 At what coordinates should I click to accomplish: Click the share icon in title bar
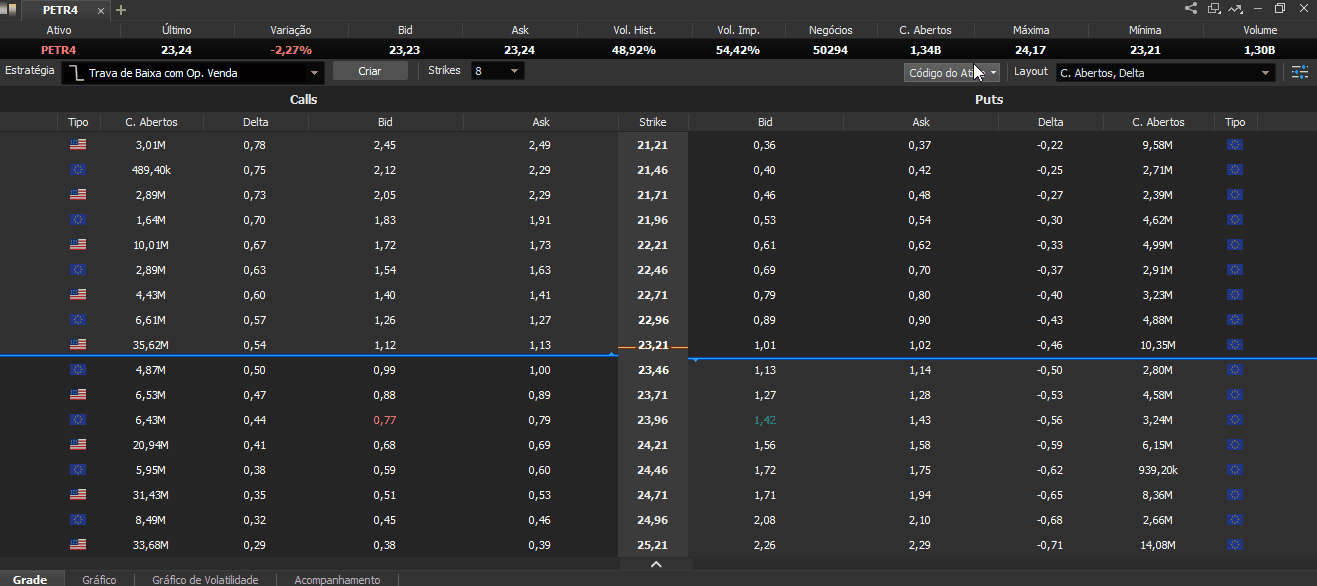tap(1191, 9)
